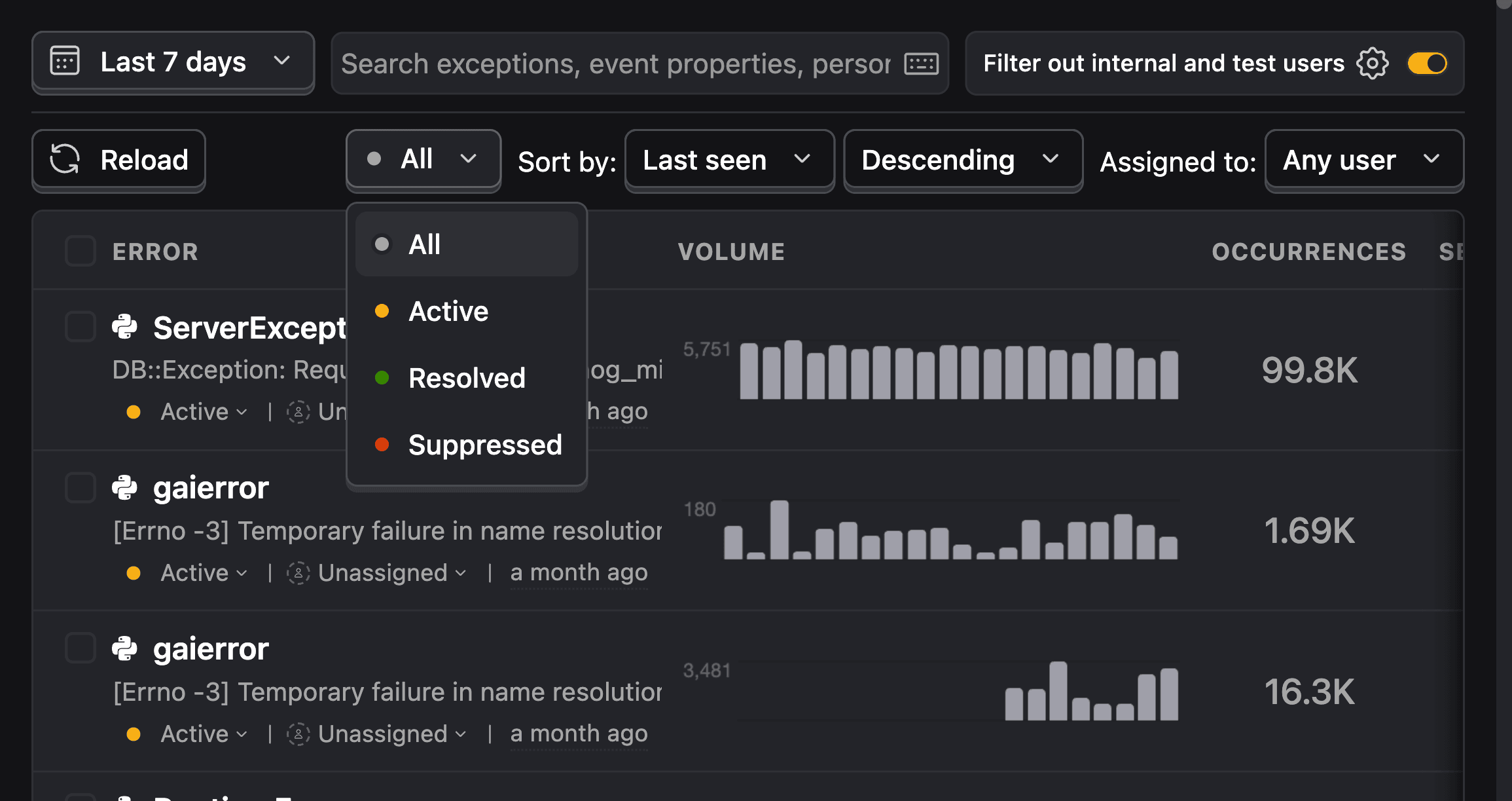The image size is (1512, 801).
Task: Click the ServerException volume bar chart
Action: [958, 370]
